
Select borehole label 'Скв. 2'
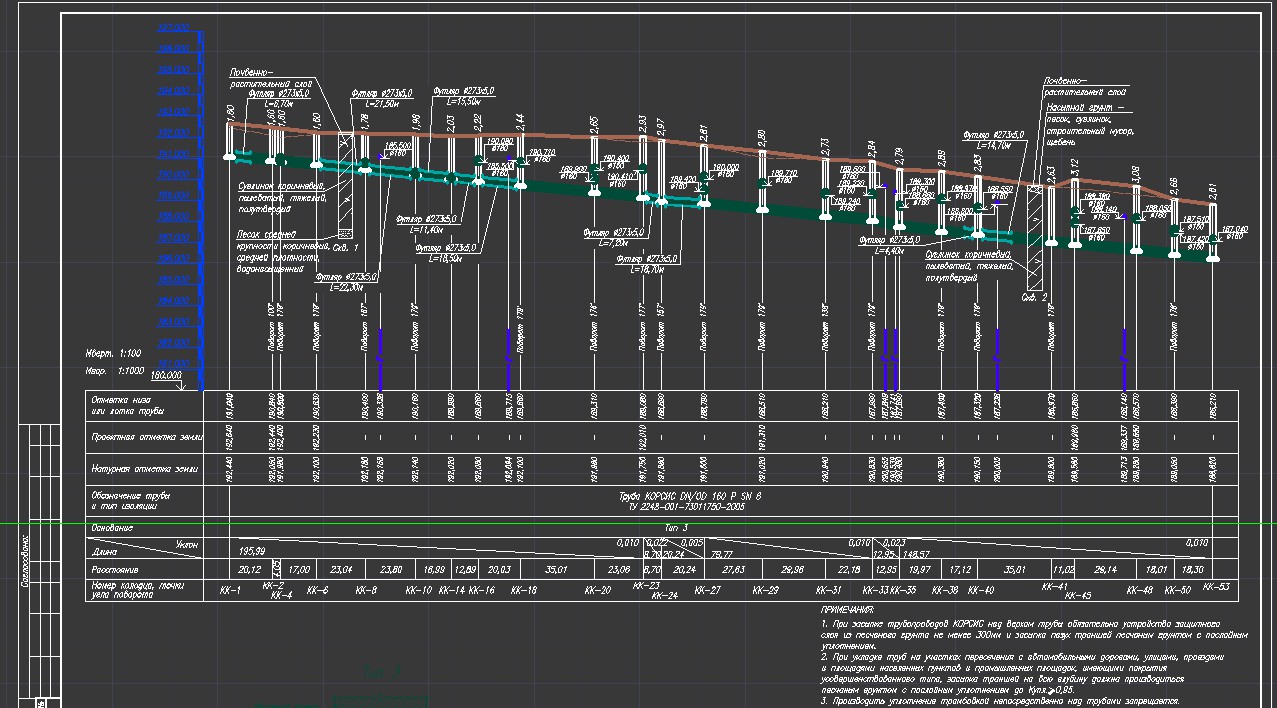1033,298
